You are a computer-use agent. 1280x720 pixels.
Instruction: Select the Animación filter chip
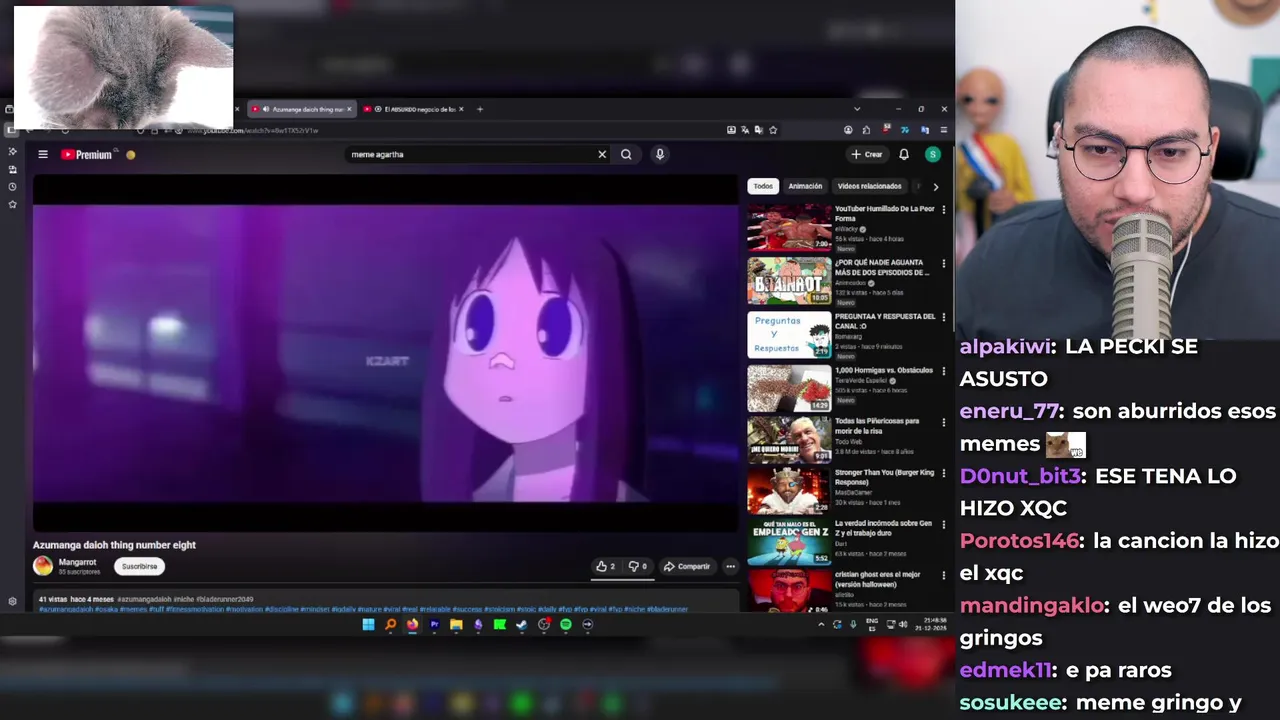pos(805,186)
